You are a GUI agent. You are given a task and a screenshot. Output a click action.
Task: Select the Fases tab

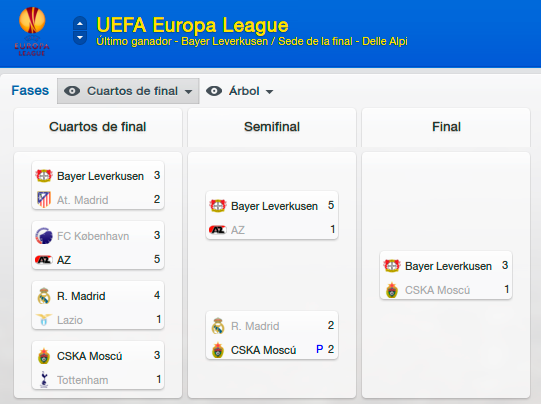(30, 90)
